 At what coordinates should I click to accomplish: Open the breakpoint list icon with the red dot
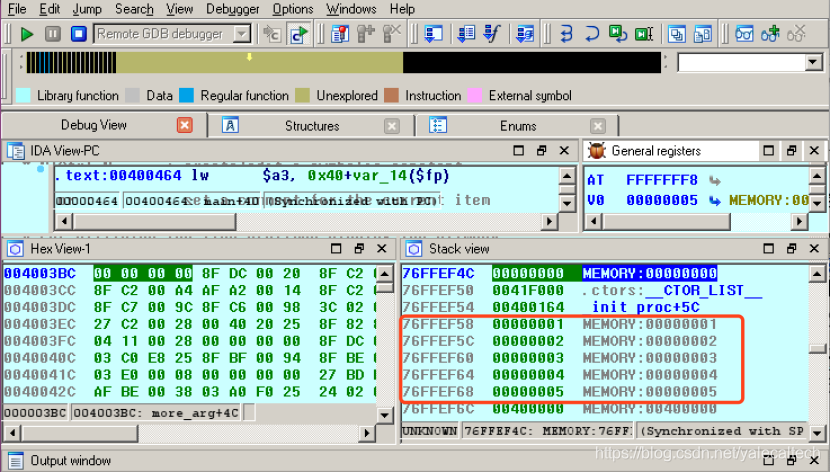[340, 34]
